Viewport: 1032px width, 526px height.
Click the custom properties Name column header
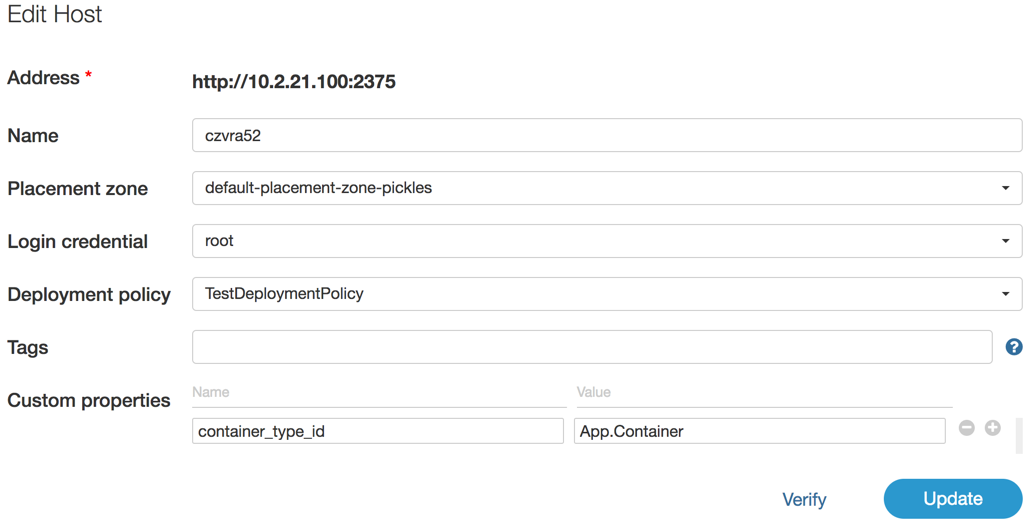tap(211, 392)
